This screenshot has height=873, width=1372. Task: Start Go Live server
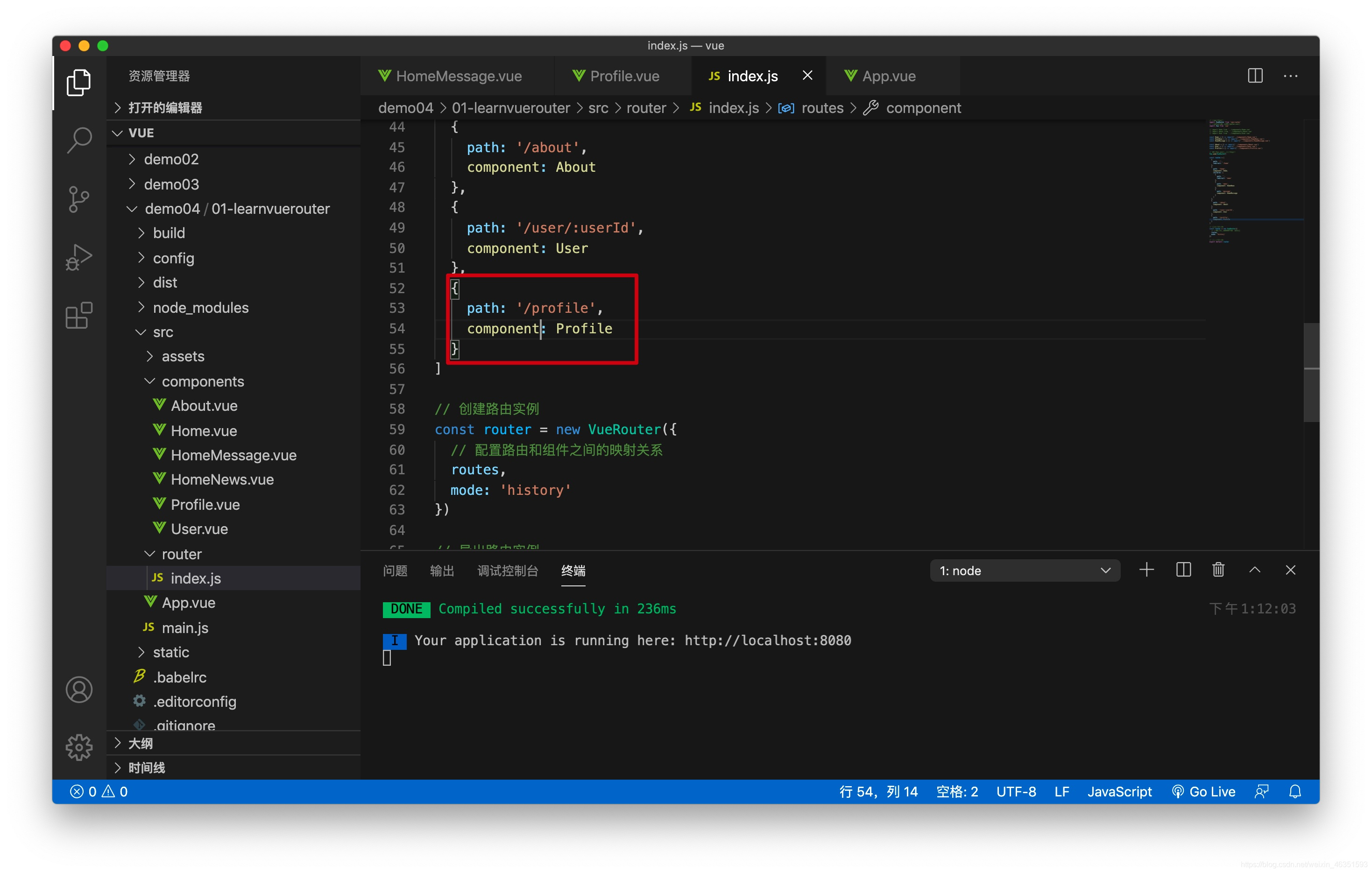1203,792
